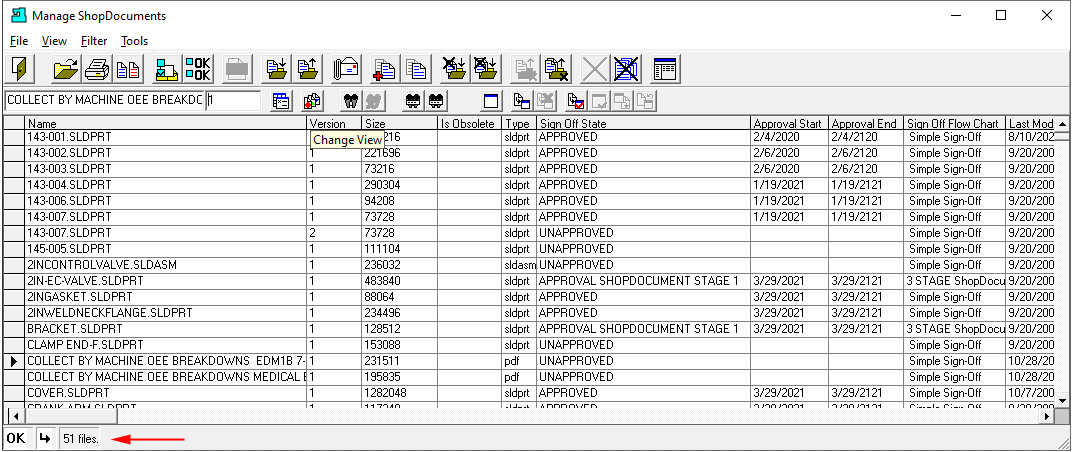The height and width of the screenshot is (452, 1073).
Task: Select the 2INWELDNECKFLANGE.SLDPRT file name
Action: [109, 313]
